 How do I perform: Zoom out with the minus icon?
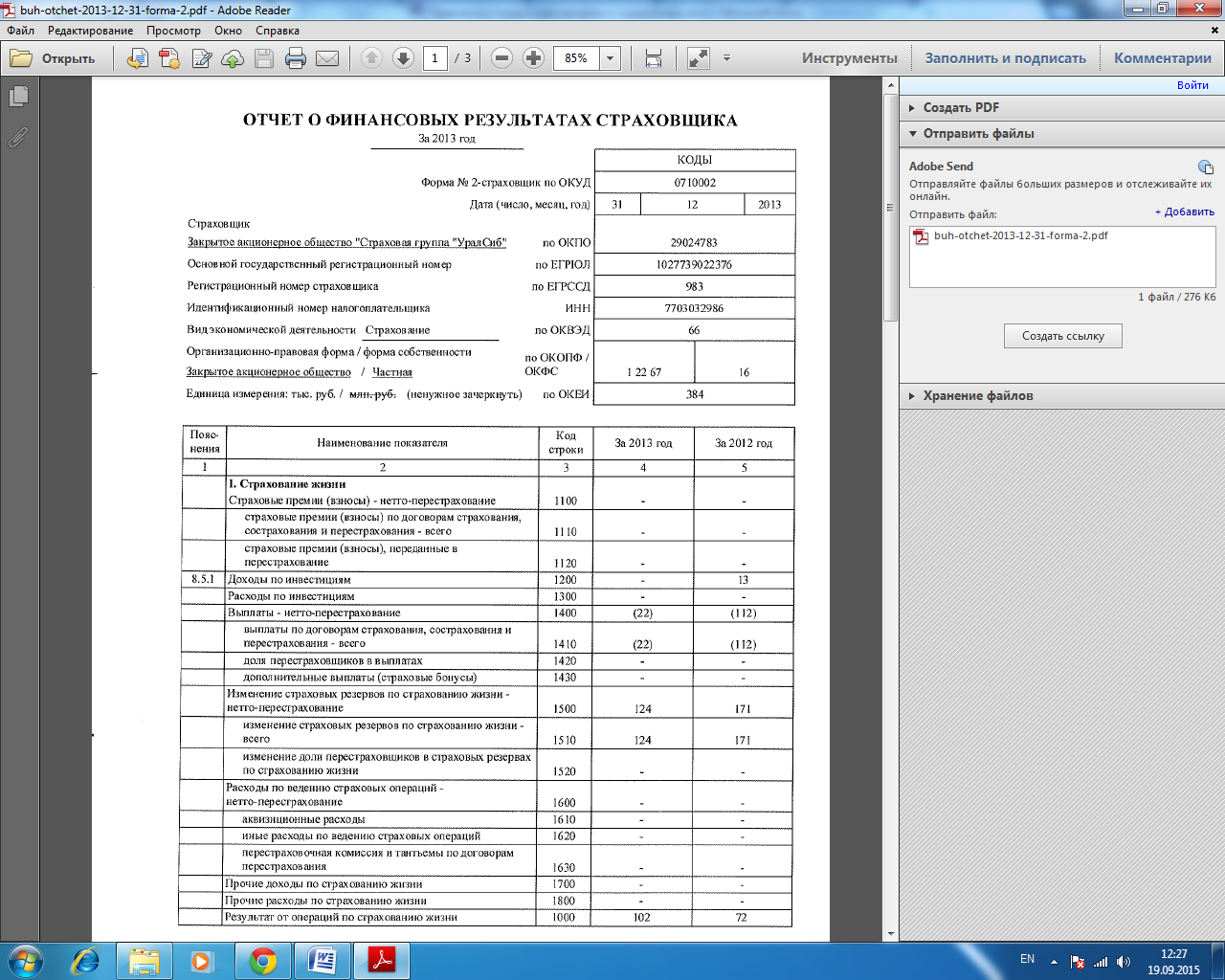pyautogui.click(x=501, y=58)
